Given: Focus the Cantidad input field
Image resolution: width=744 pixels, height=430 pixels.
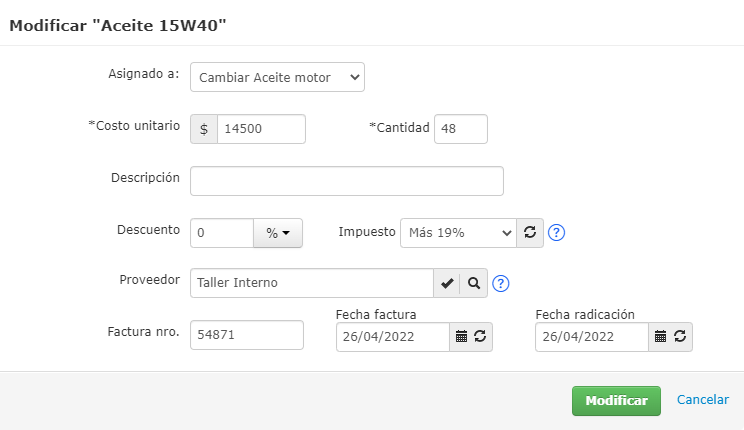Looking at the screenshot, I should (x=461, y=129).
